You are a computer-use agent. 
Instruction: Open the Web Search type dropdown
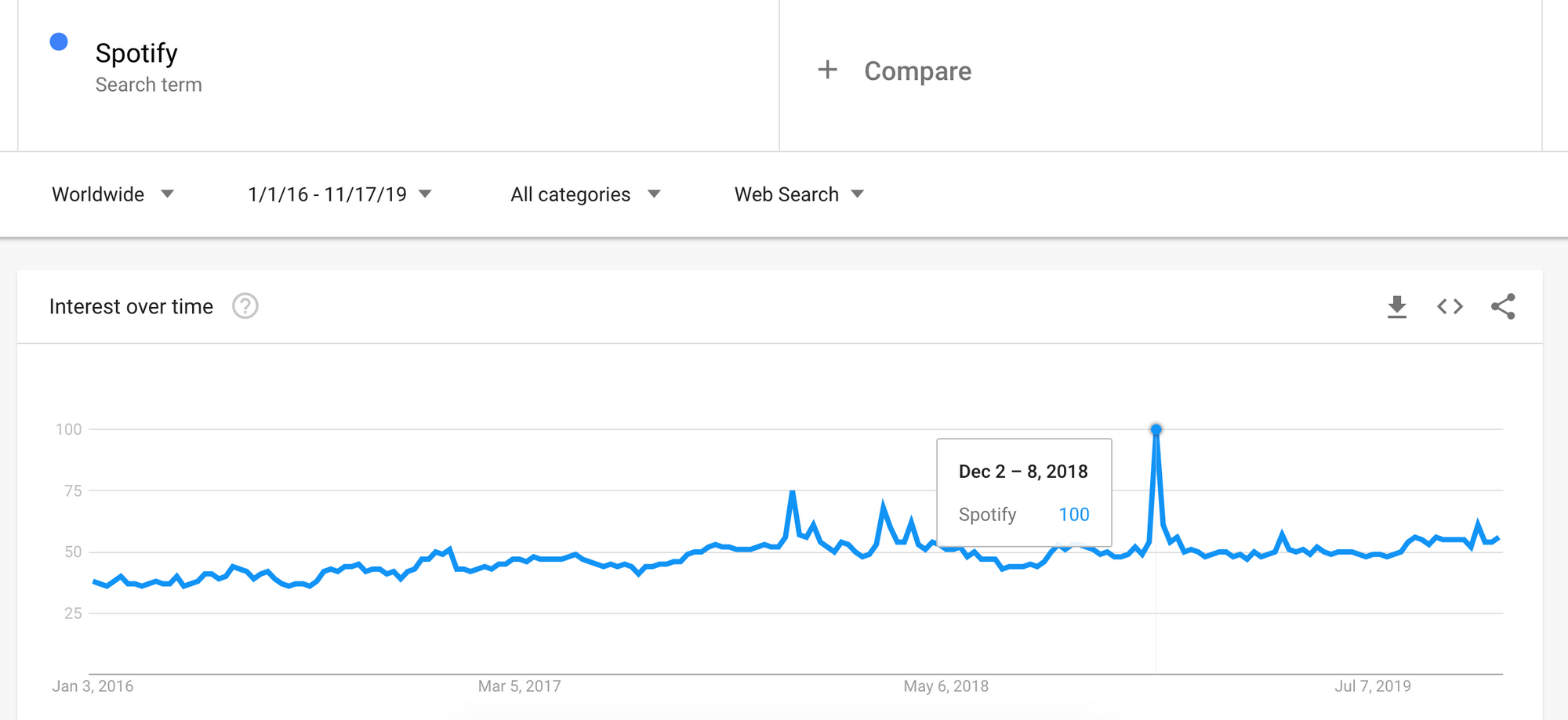798,194
